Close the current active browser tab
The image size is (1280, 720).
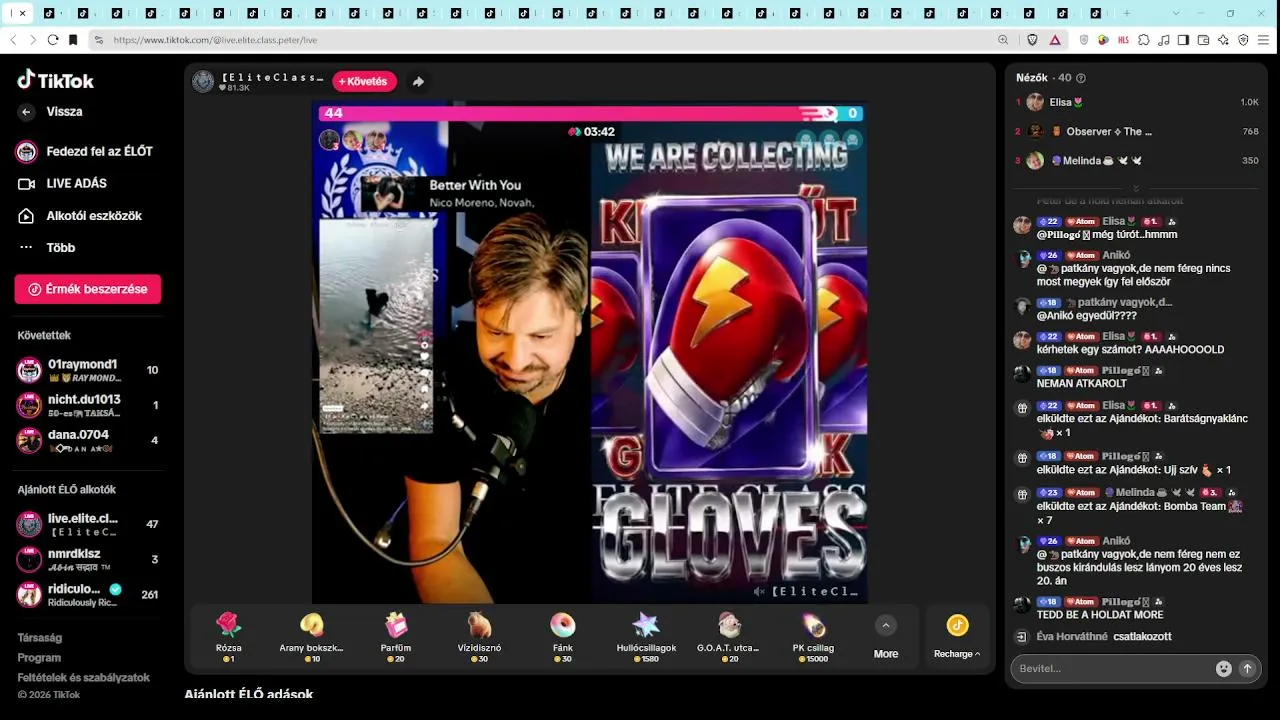click(x=24, y=13)
